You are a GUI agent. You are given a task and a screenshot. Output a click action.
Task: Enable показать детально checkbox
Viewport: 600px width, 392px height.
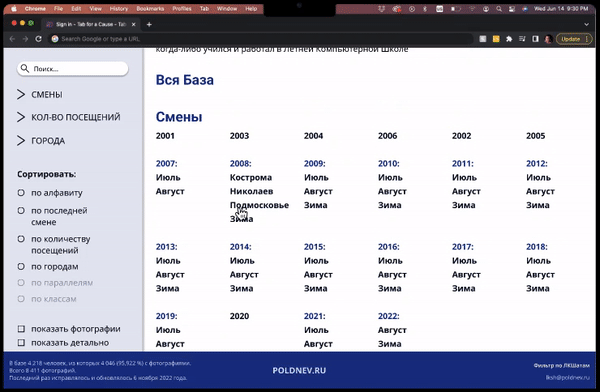tap(21, 343)
